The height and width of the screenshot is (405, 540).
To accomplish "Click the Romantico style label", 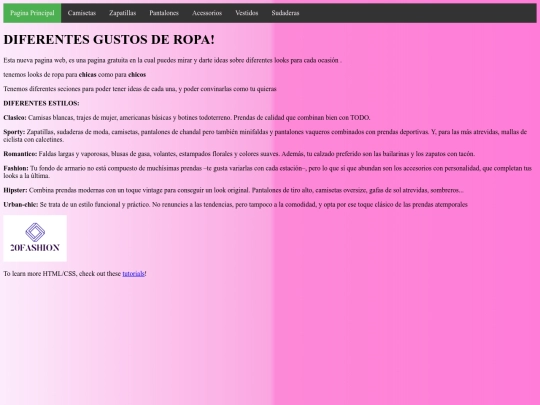I will click(20, 154).
